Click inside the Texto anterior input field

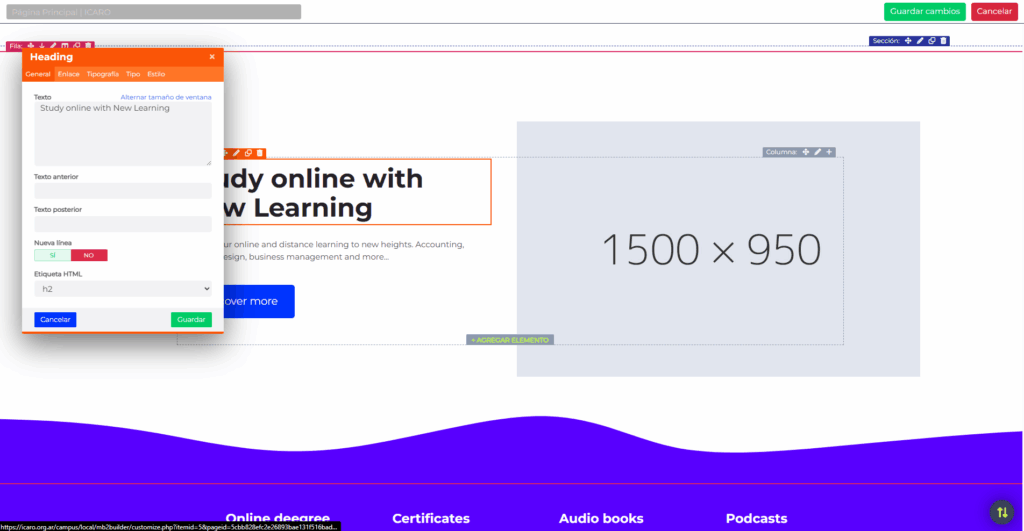[123, 191]
